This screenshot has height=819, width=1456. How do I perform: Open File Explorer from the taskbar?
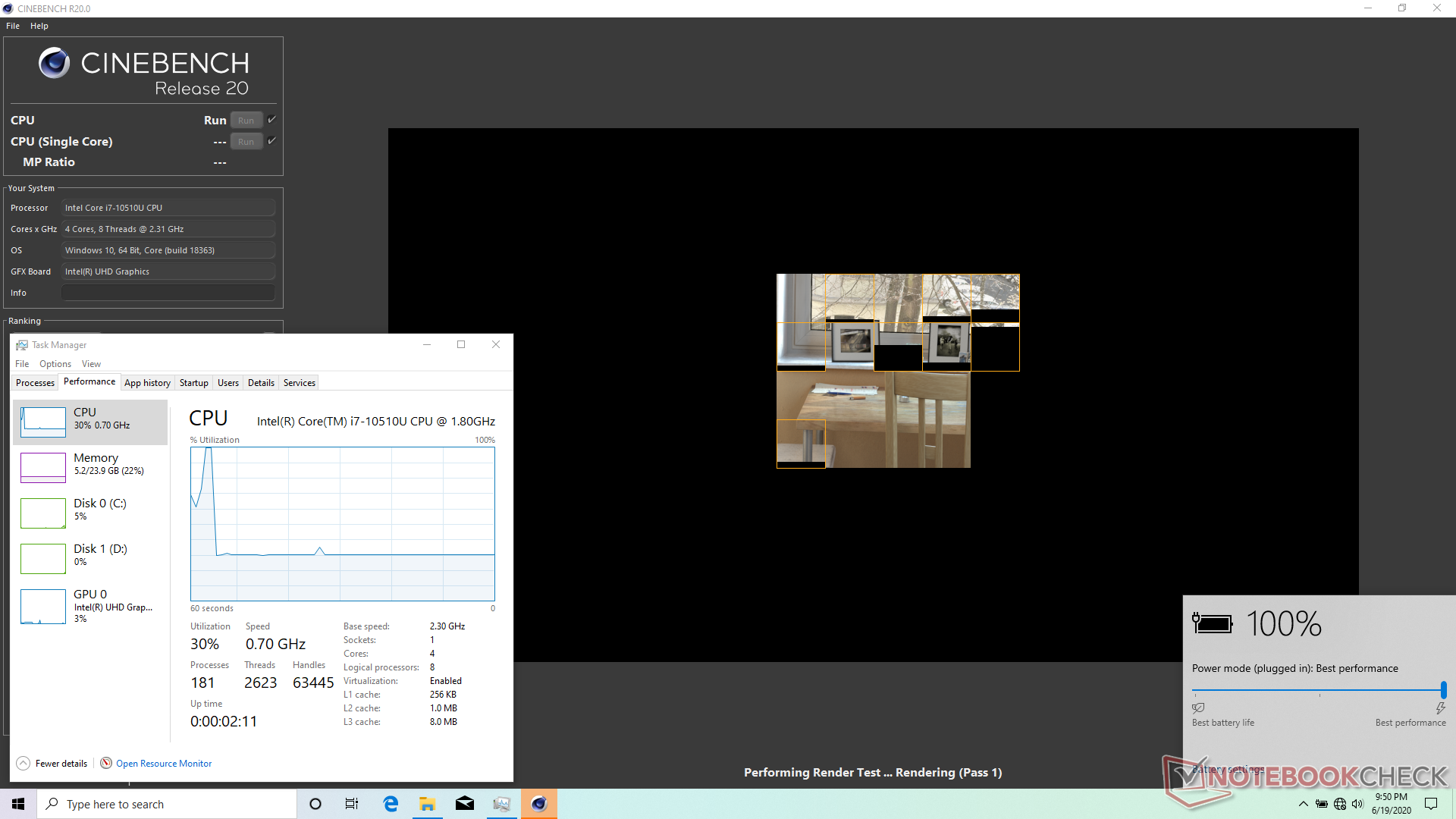(427, 804)
